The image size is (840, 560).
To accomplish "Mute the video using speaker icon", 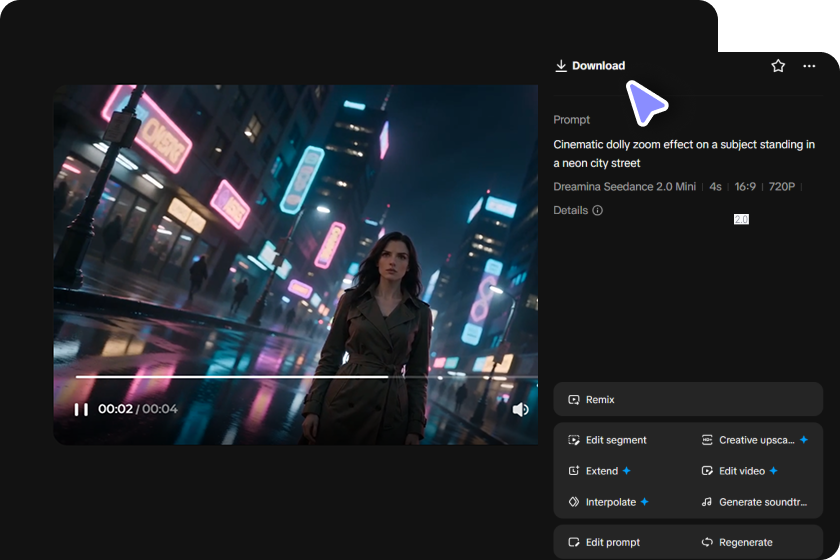I will [x=520, y=409].
